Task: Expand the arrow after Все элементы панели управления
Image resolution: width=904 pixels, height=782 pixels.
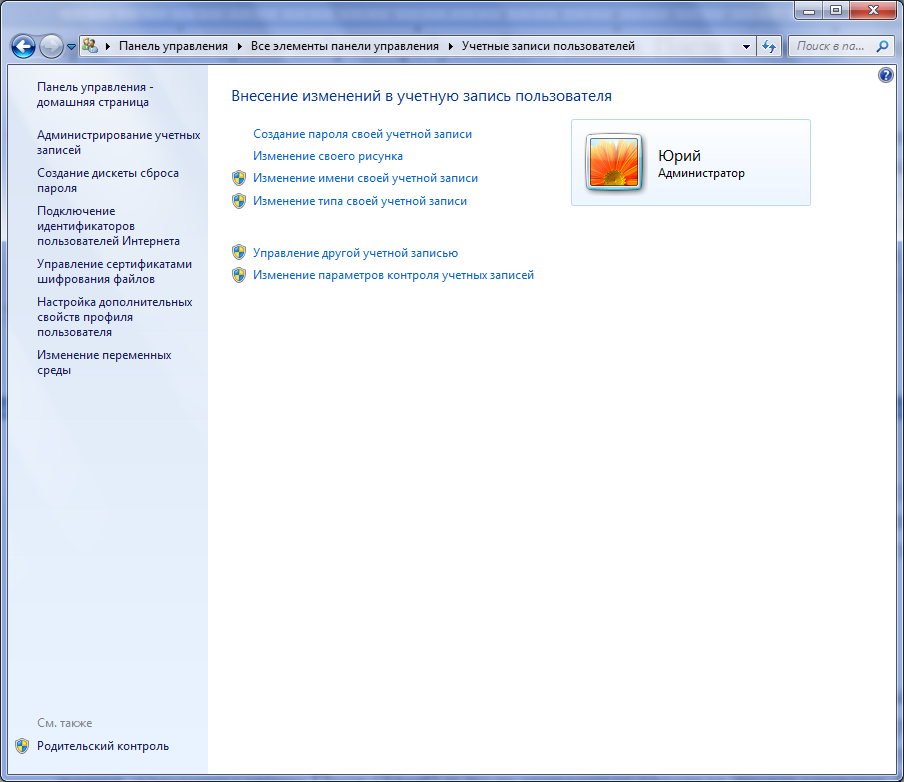Action: point(451,46)
